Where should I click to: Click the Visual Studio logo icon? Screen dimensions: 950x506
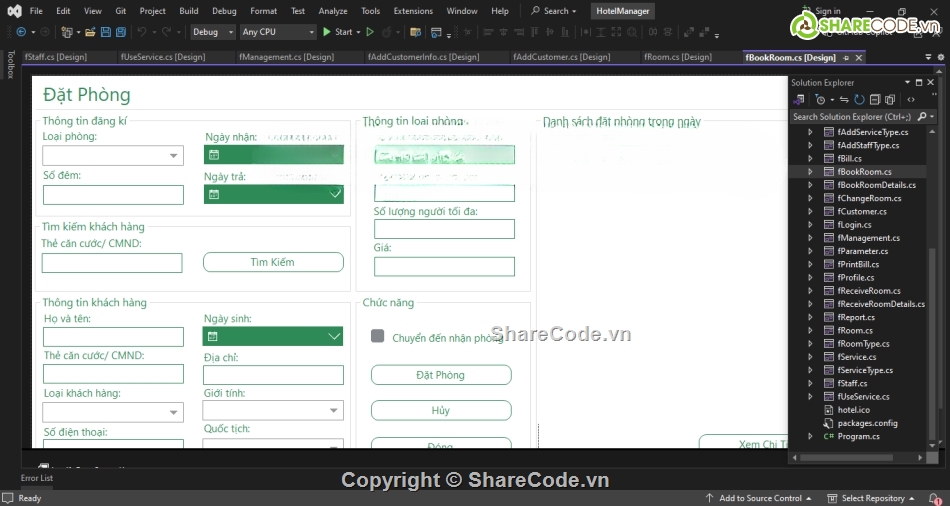coord(15,11)
